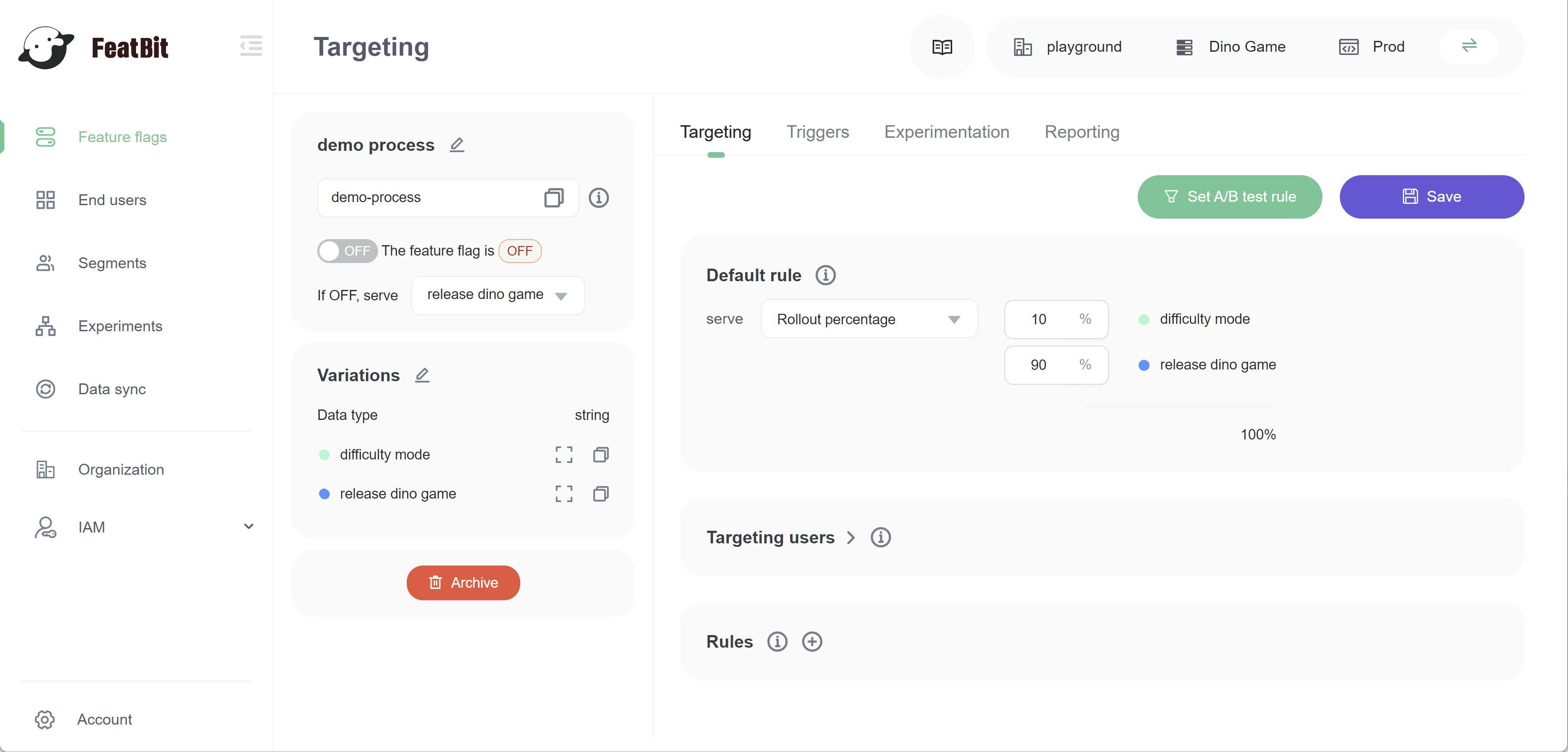Open the documentation book icon

pos(942,47)
